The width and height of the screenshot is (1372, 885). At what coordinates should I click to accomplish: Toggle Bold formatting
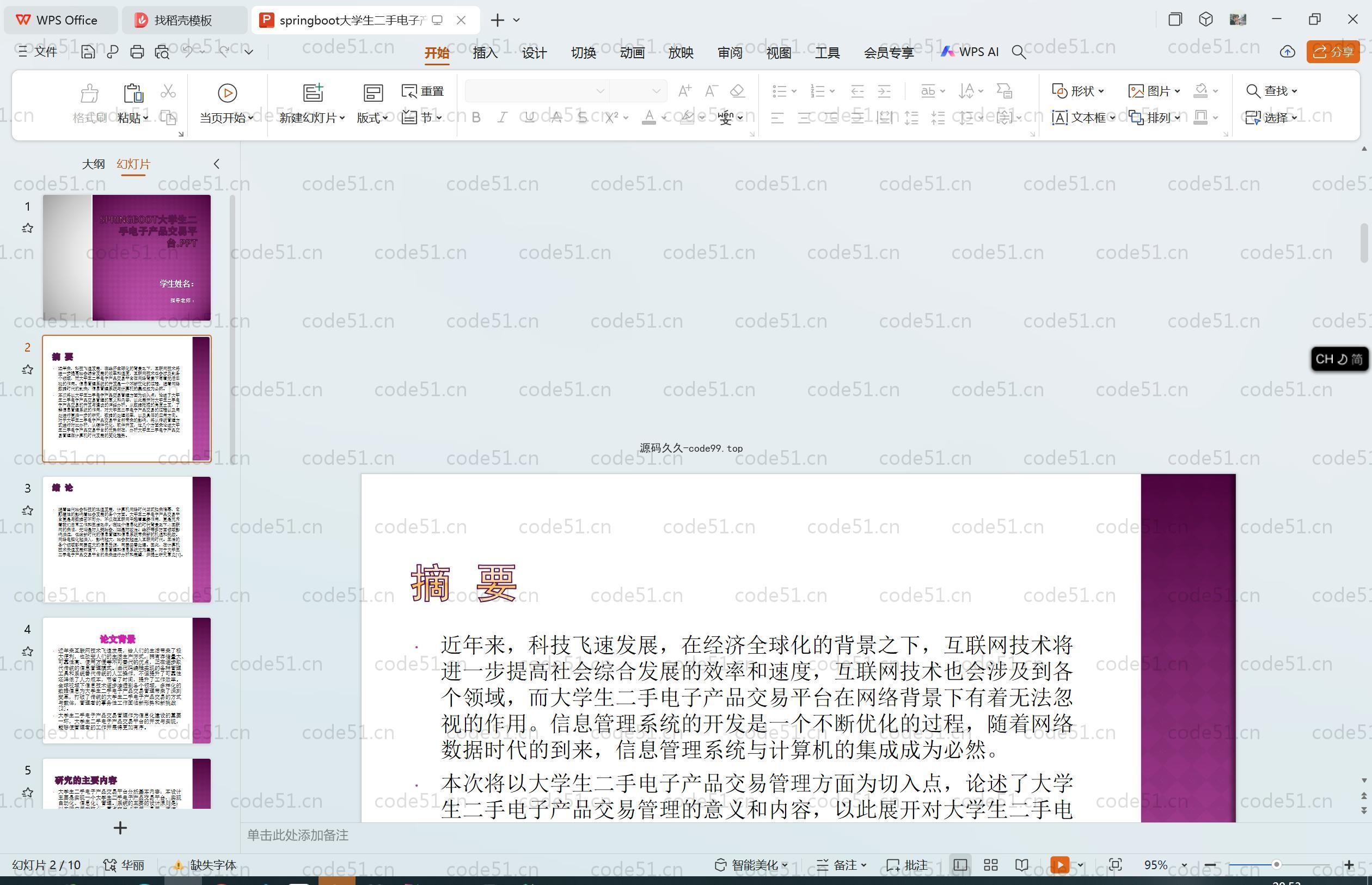point(476,118)
